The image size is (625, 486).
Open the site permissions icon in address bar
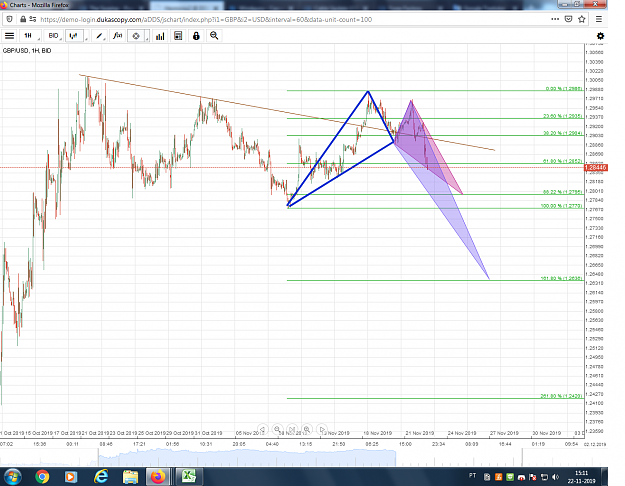tap(33, 19)
